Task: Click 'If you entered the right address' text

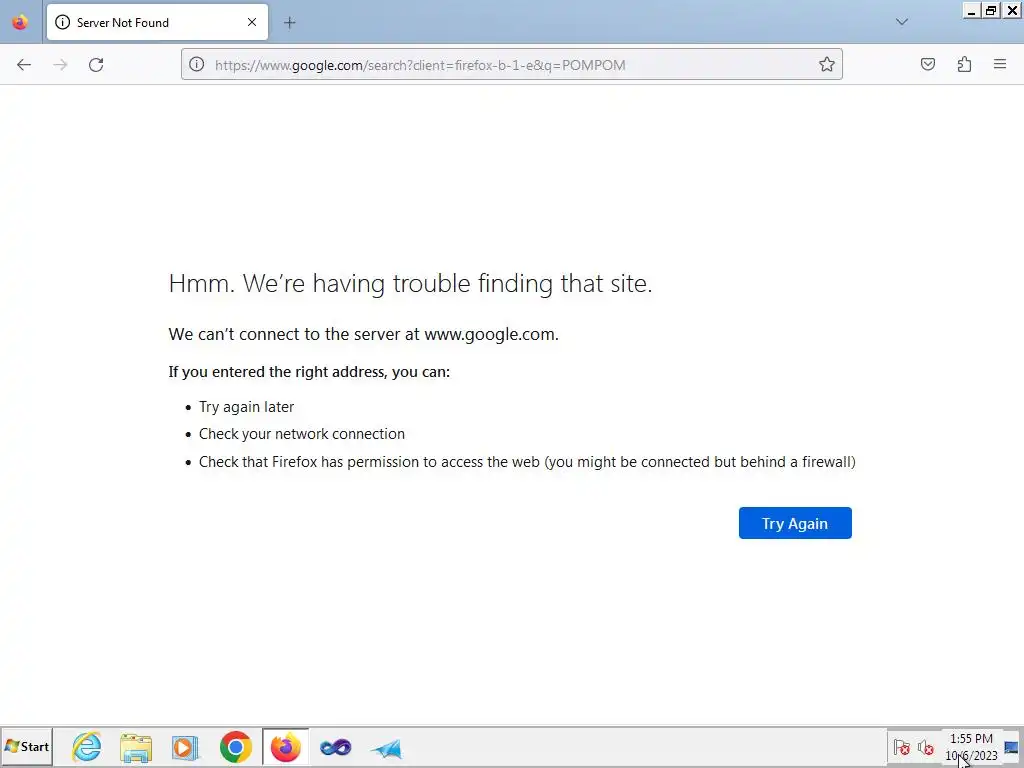Action: 309,372
